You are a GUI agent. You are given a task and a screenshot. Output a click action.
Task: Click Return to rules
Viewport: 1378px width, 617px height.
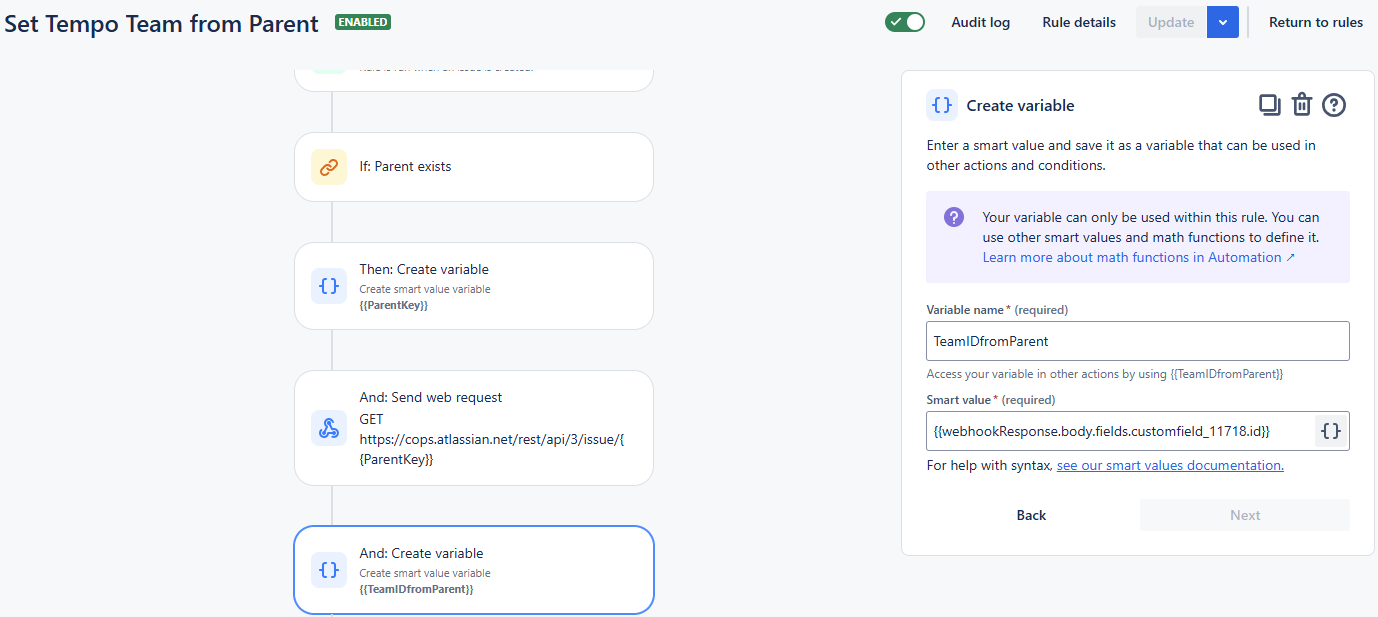pos(1315,22)
